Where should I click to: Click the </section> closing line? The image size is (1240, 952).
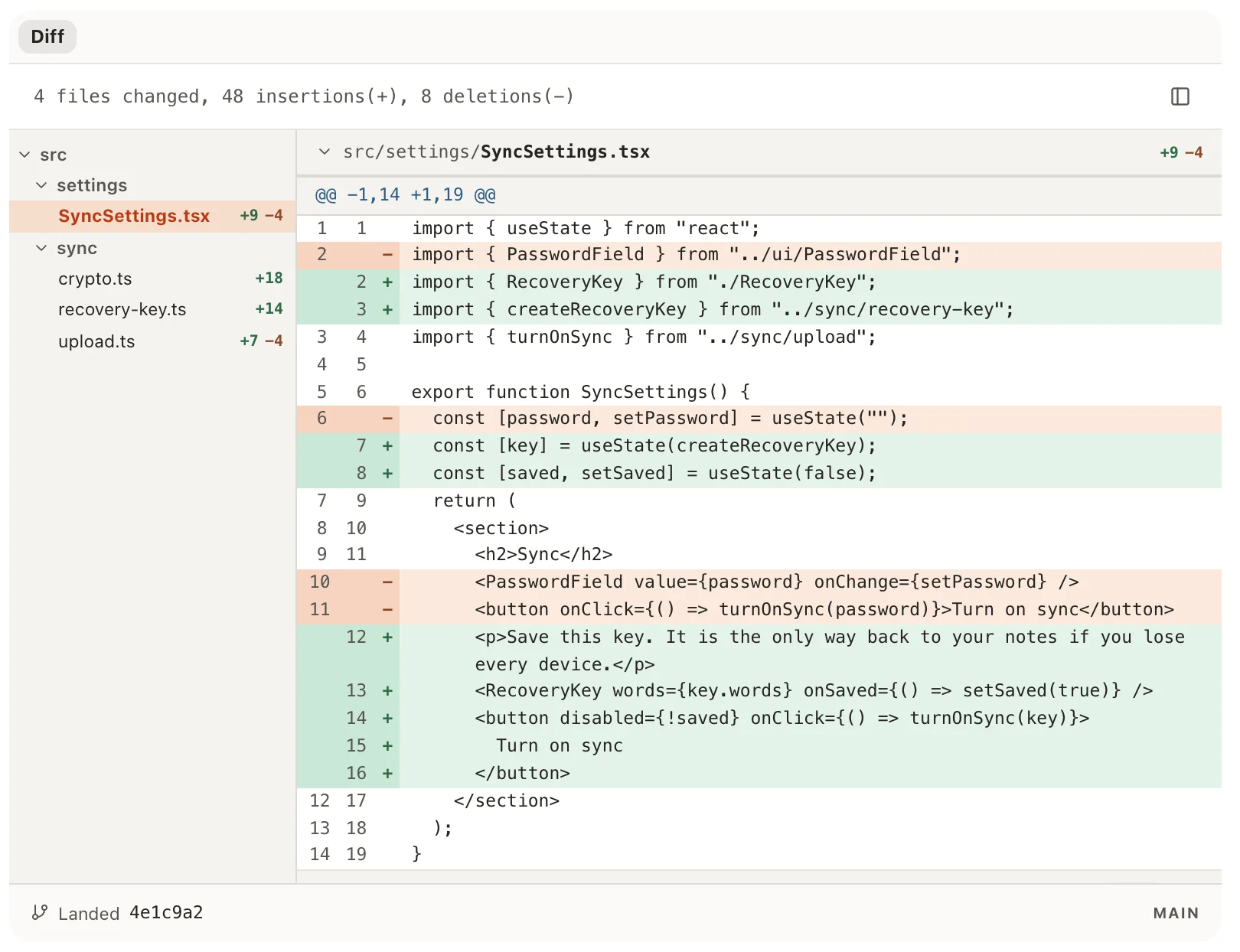coord(759,800)
